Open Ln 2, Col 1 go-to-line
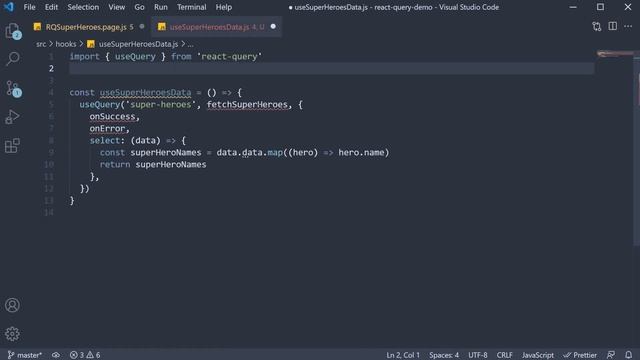 403,355
